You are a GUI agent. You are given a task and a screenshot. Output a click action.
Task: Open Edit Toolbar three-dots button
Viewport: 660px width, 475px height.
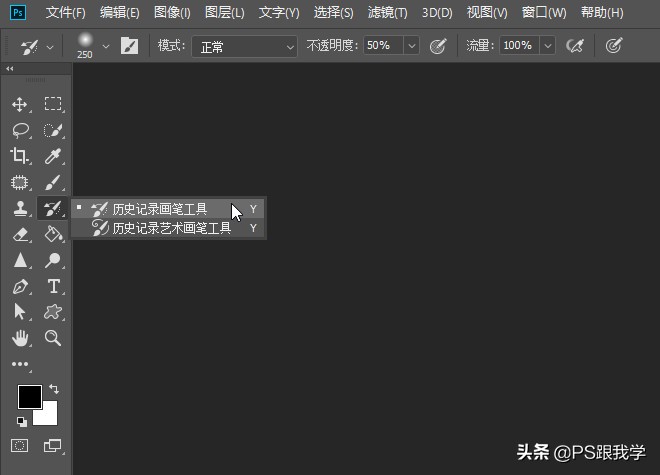click(x=20, y=364)
